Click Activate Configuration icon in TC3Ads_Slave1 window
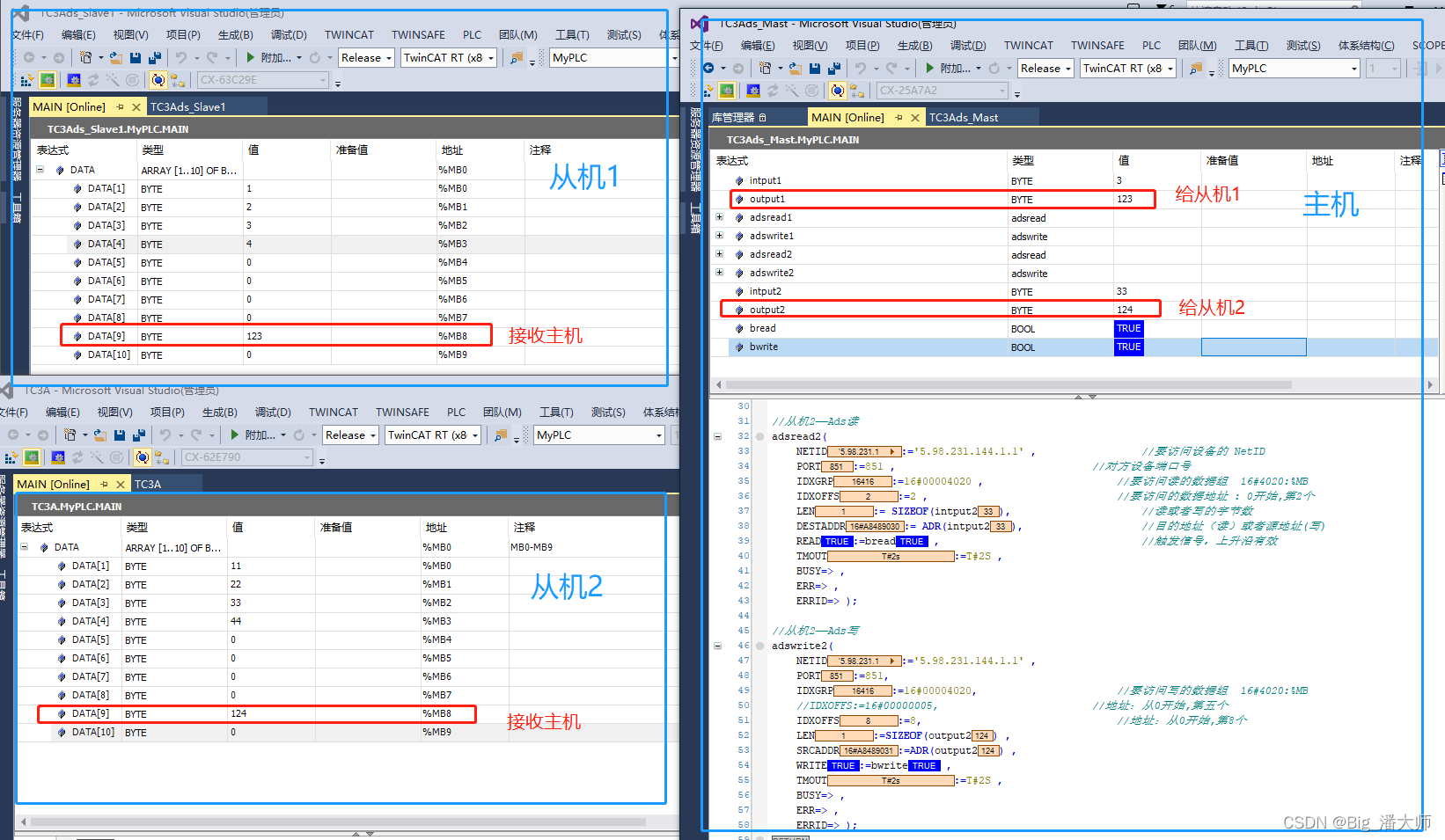The width and height of the screenshot is (1445, 840). (x=26, y=80)
